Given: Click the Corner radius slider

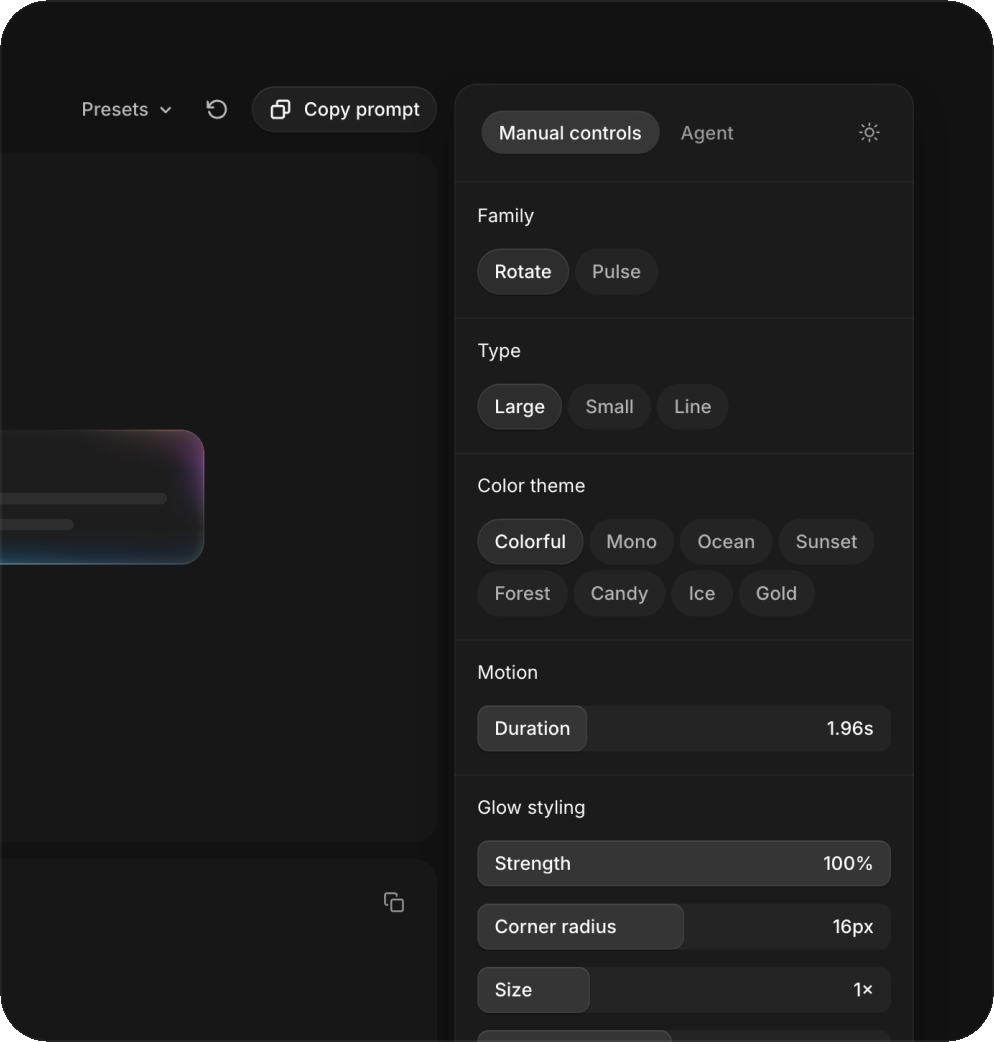Looking at the screenshot, I should (x=684, y=926).
